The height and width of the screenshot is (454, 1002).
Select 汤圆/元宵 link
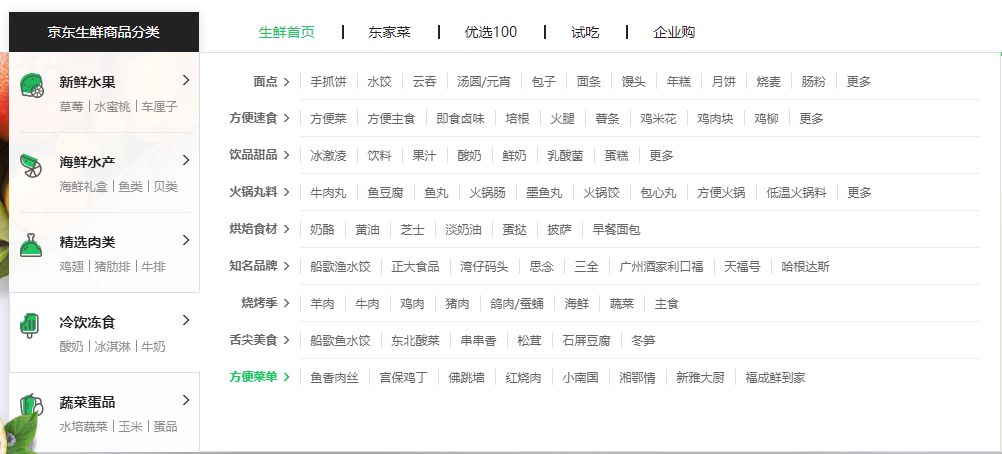tap(484, 82)
